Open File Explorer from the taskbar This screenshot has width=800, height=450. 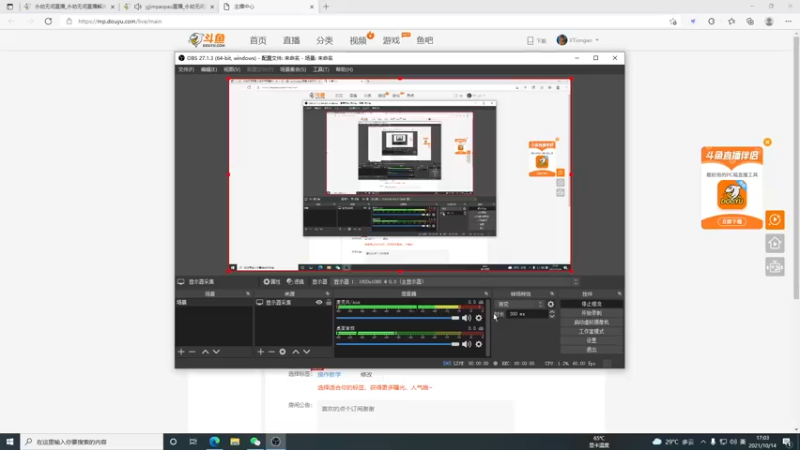[x=235, y=441]
